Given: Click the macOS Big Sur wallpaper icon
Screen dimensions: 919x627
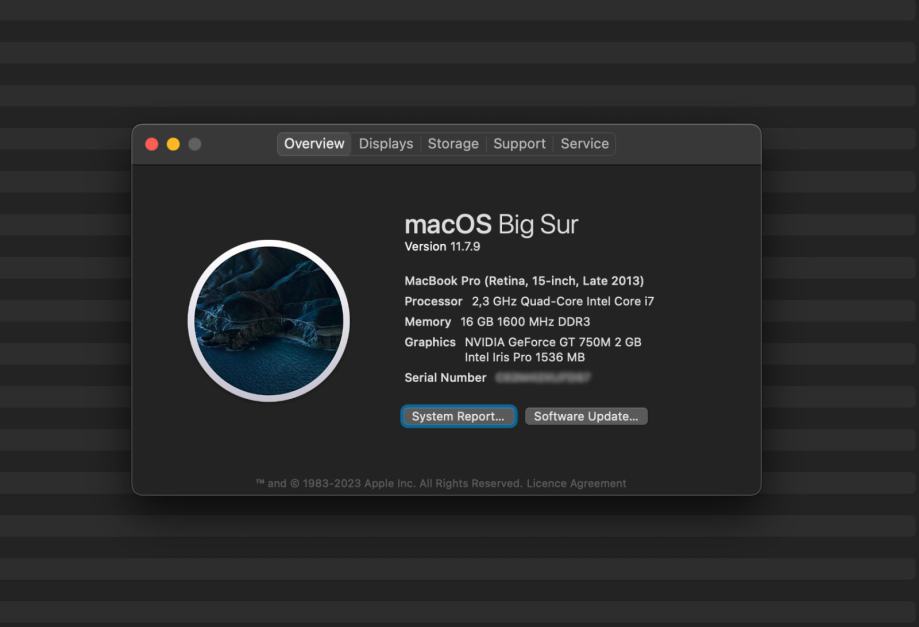Looking at the screenshot, I should click(x=268, y=321).
